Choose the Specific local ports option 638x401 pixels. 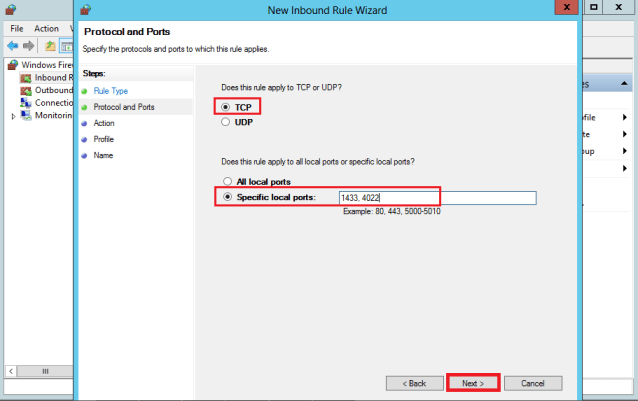pyautogui.click(x=226, y=197)
